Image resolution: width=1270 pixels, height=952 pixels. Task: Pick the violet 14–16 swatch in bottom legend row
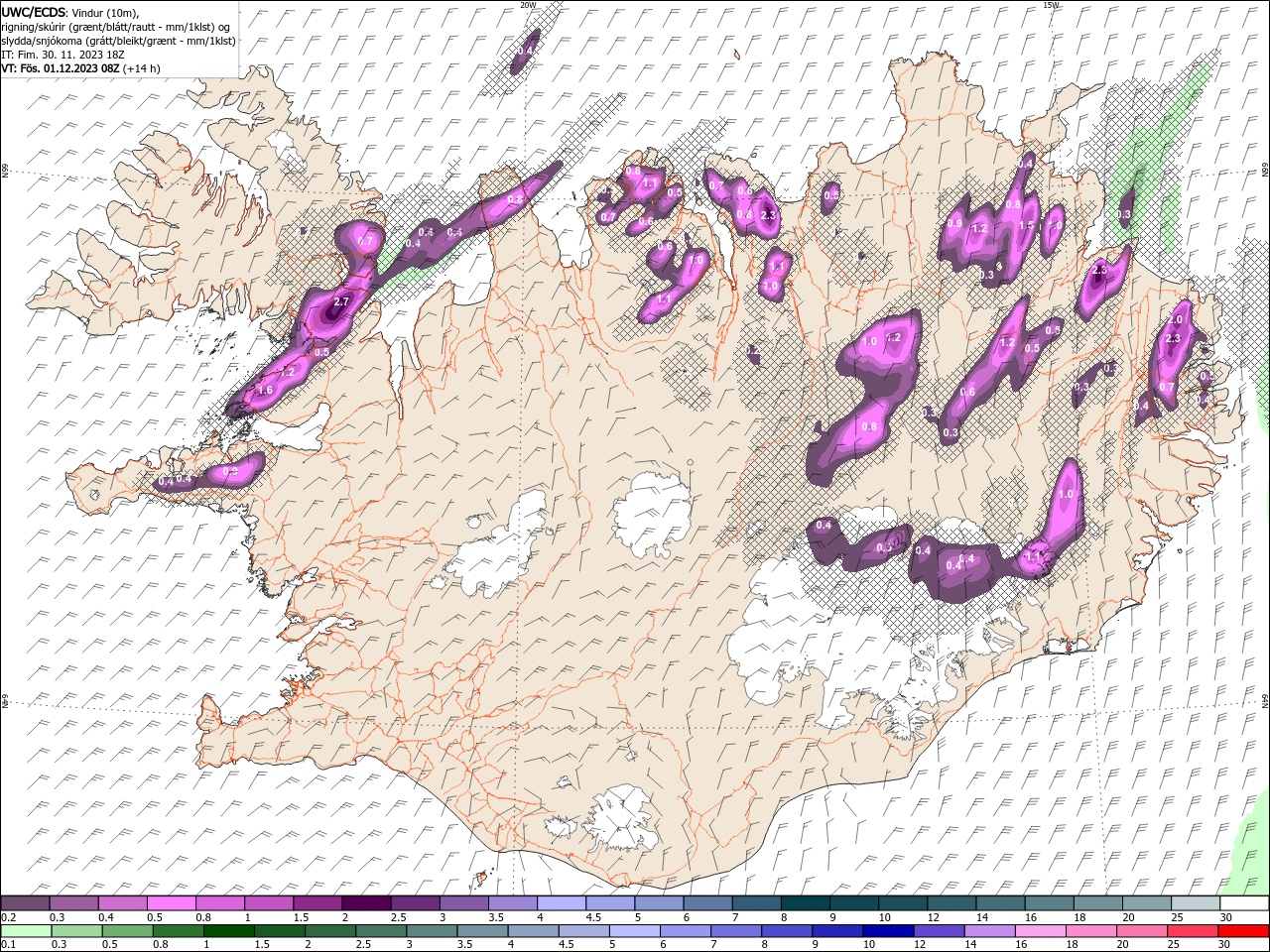pos(990,931)
